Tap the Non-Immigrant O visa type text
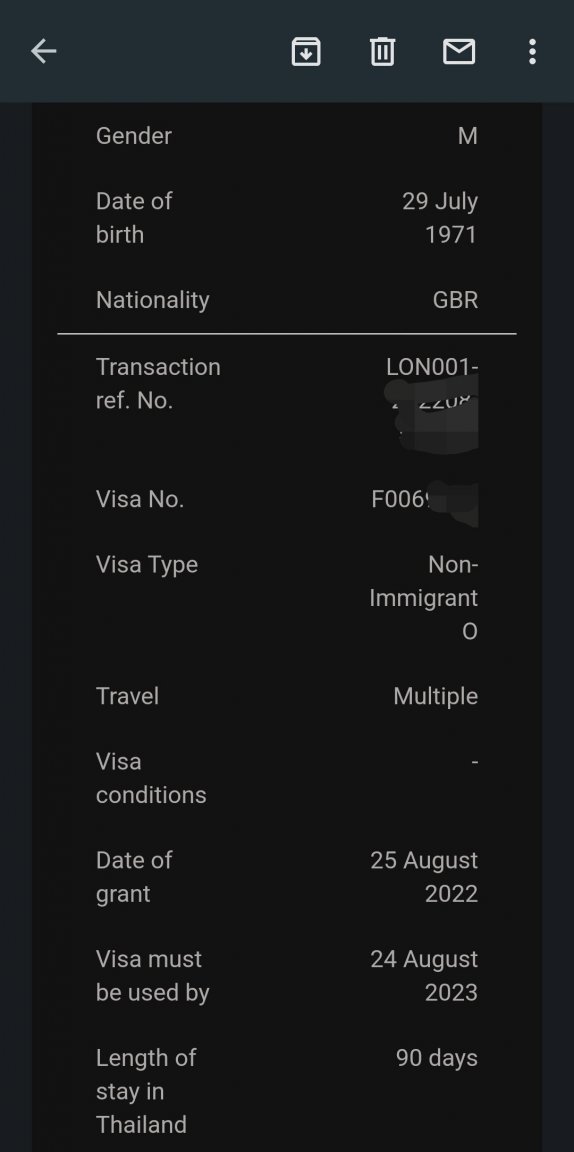This screenshot has width=574, height=1152. 424,598
